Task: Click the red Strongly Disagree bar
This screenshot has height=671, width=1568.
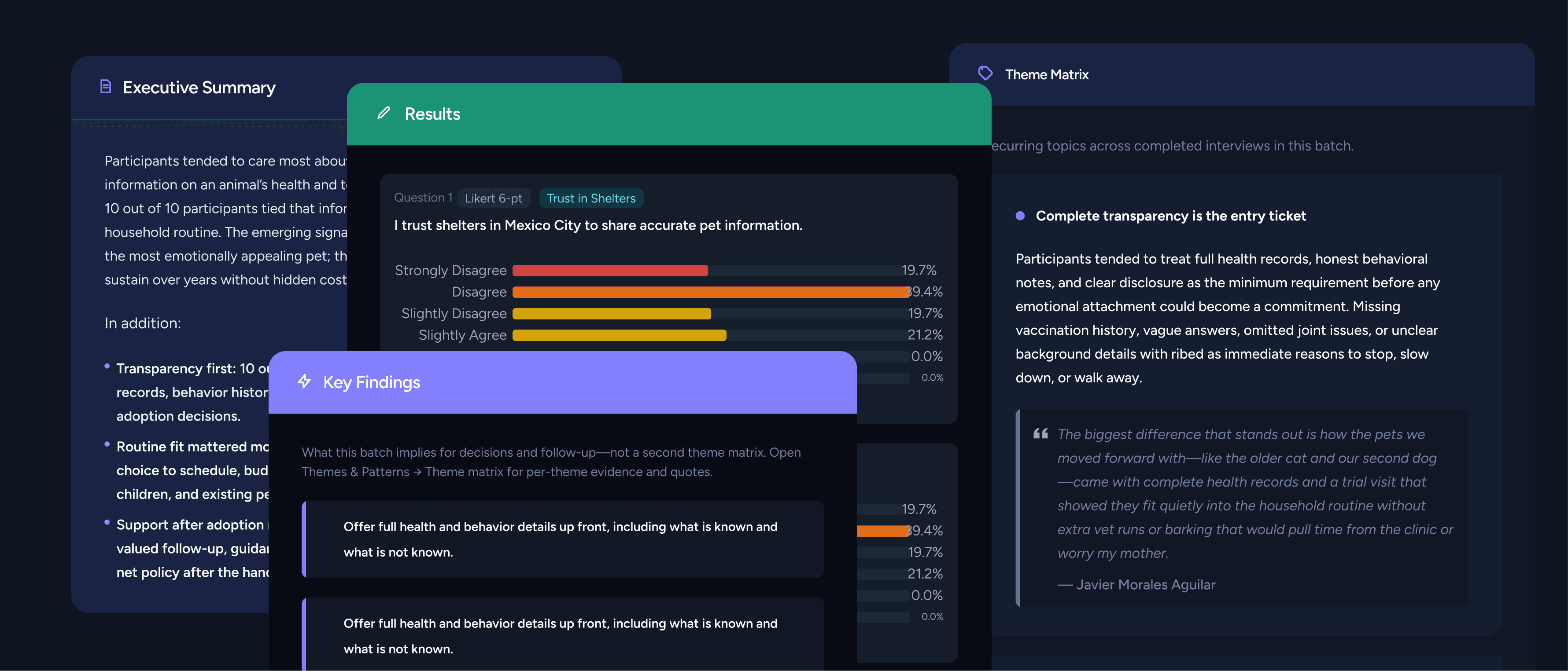Action: point(610,271)
